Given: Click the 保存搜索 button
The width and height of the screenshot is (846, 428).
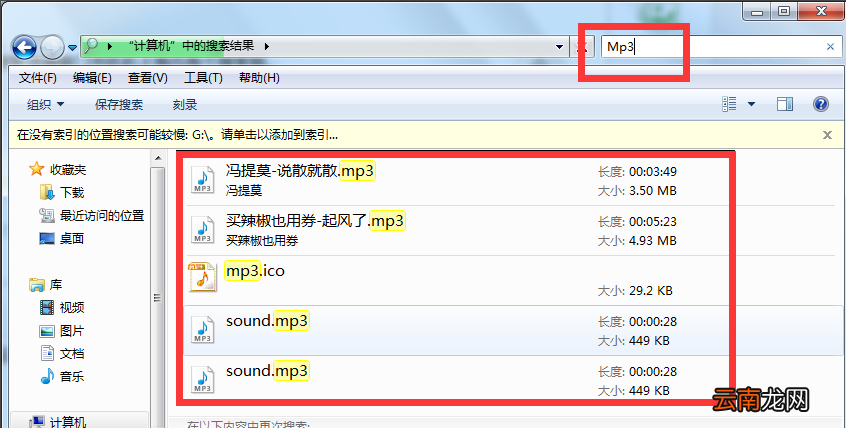Looking at the screenshot, I should (x=119, y=104).
